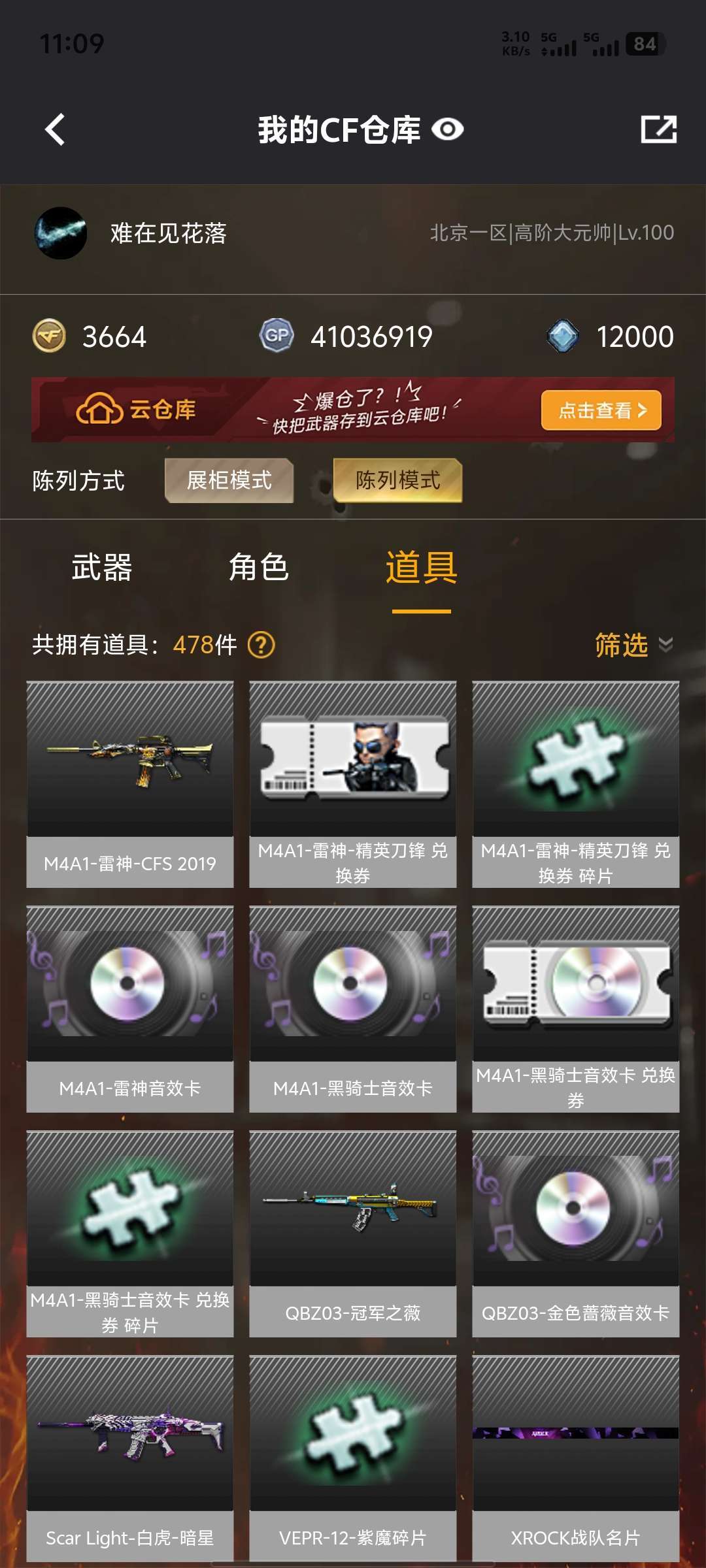The height and width of the screenshot is (1568, 706).
Task: Toggle warehouse visibility eye icon
Action: (448, 129)
